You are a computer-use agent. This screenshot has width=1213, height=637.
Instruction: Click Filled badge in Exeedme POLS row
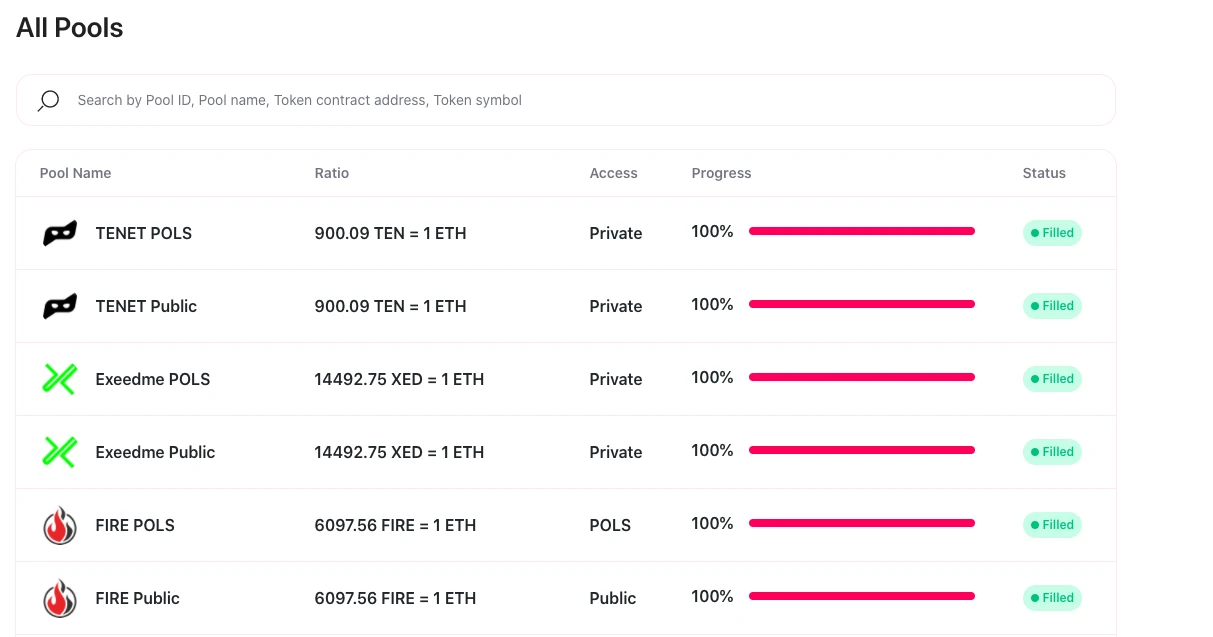1052,379
